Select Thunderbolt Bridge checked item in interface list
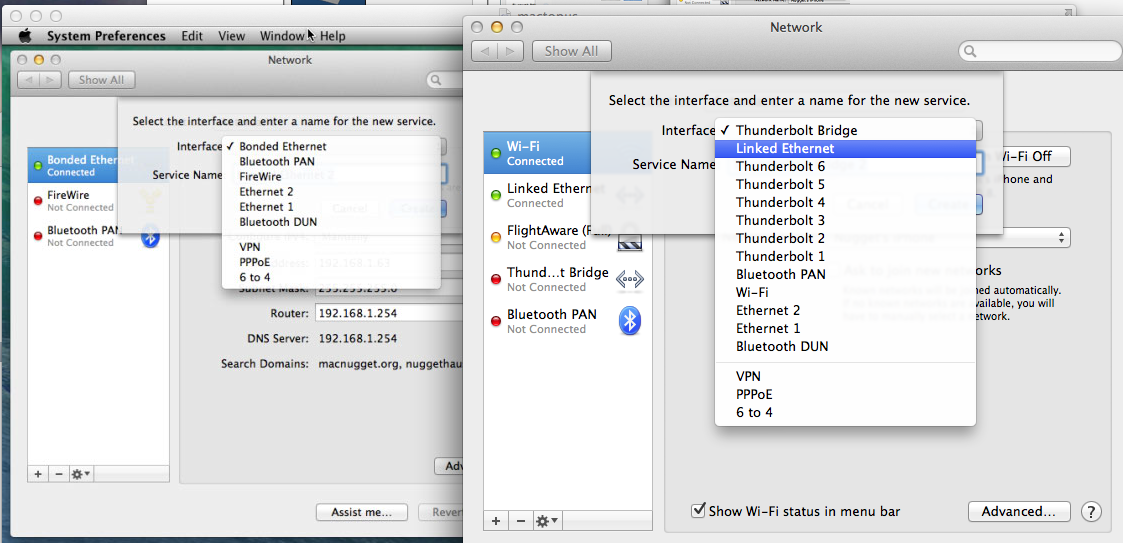 click(x=845, y=130)
